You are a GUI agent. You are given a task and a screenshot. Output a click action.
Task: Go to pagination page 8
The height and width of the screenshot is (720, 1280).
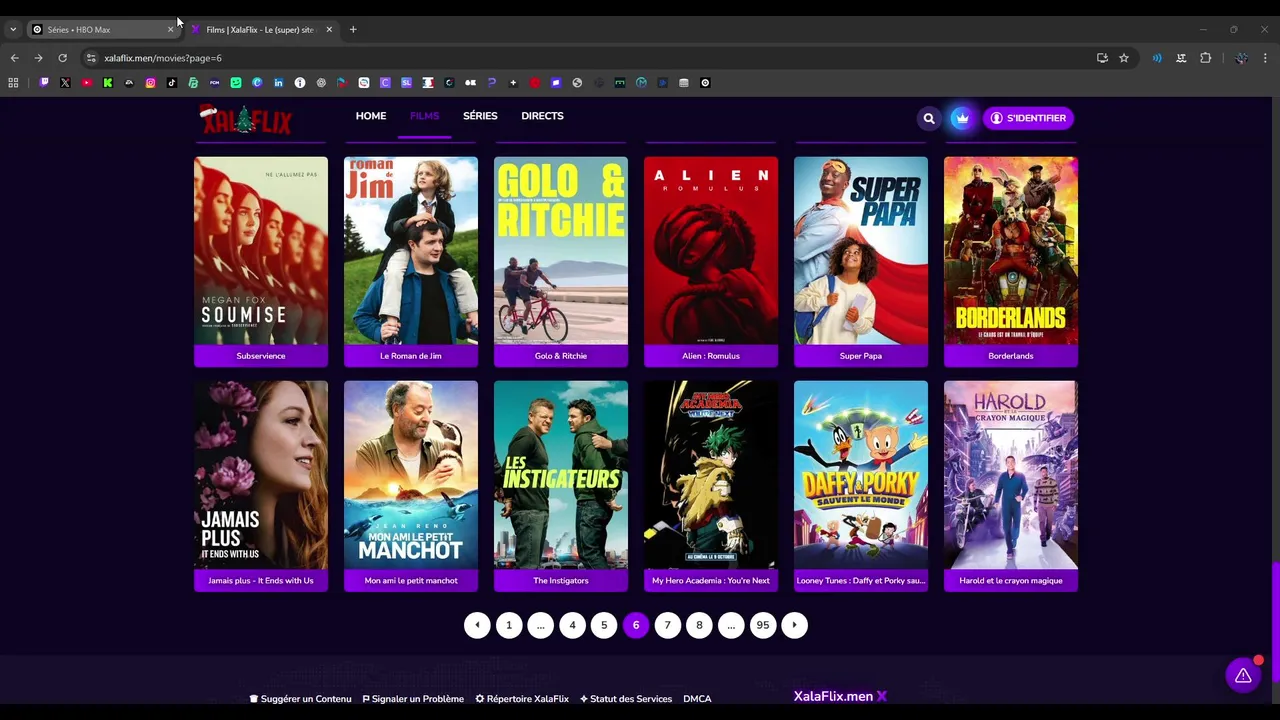click(699, 625)
